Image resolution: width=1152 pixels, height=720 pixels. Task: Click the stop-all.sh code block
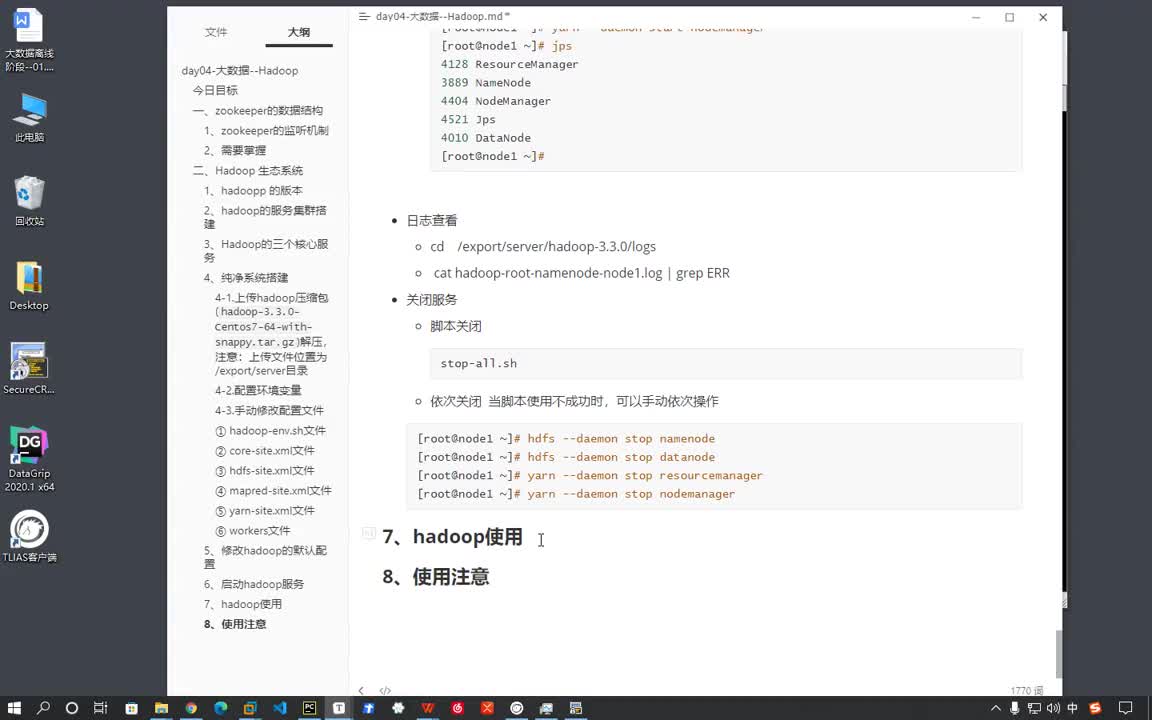click(x=726, y=364)
